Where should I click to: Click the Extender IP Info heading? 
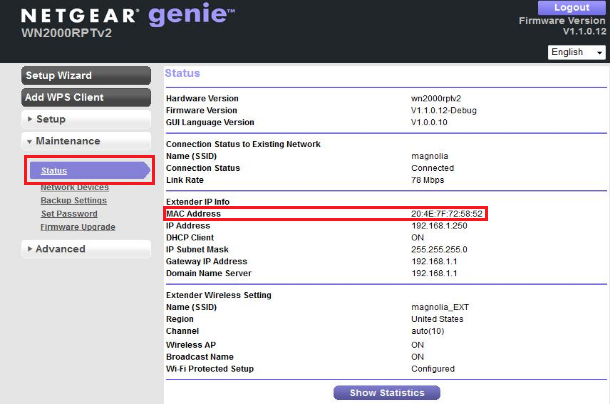point(198,202)
